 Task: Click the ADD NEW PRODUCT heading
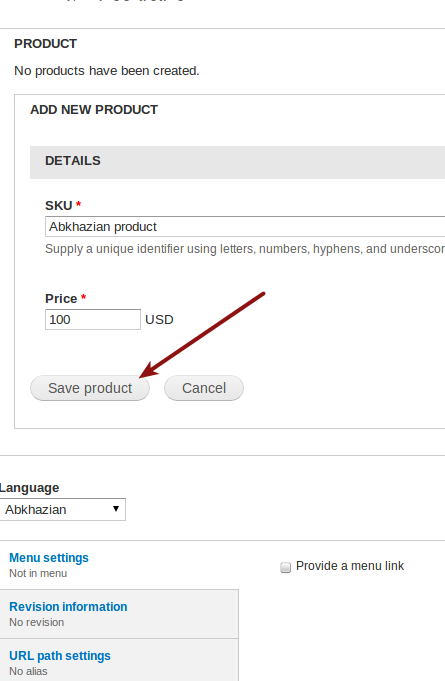click(94, 110)
